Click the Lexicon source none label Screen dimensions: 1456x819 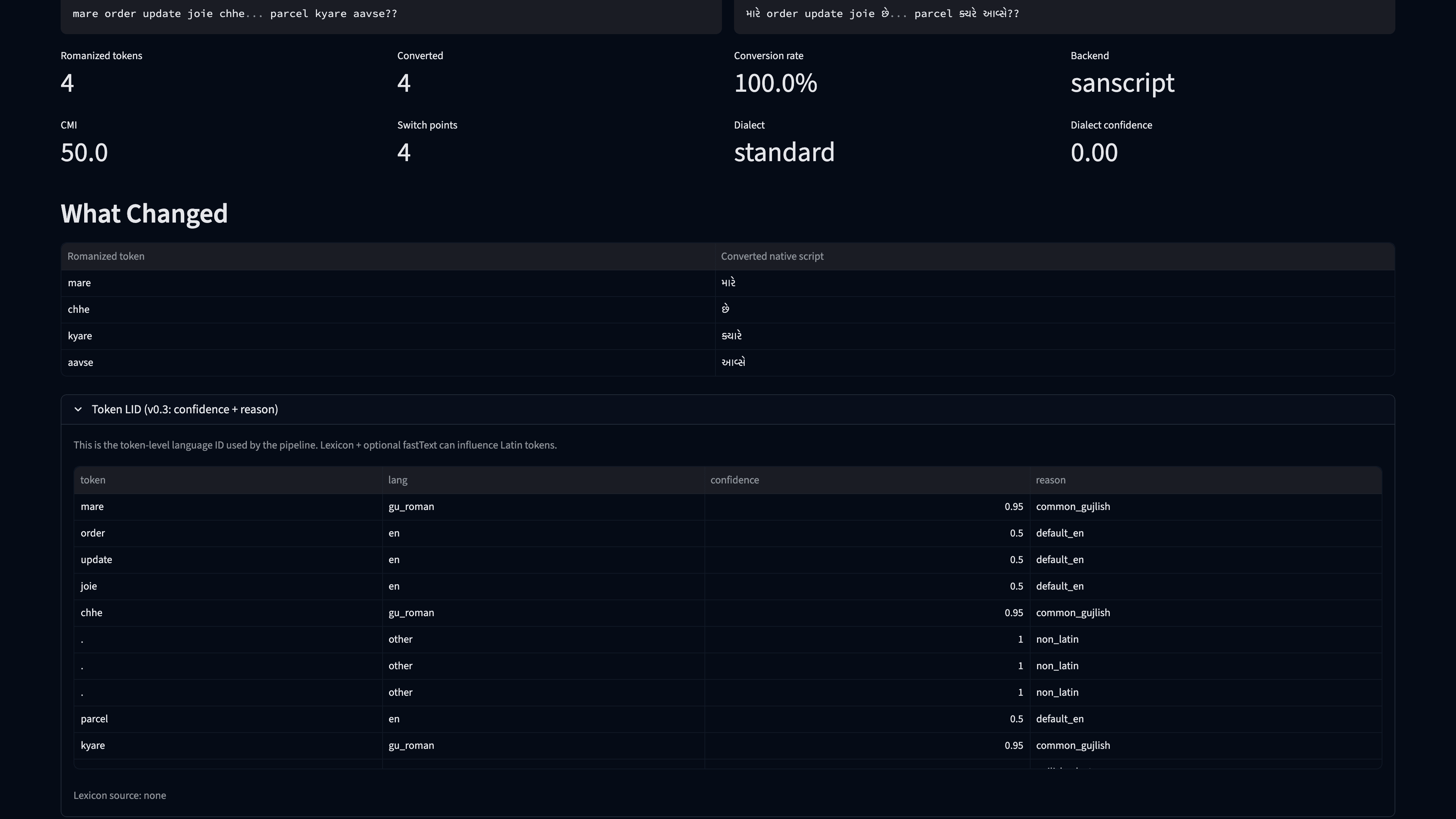click(x=120, y=795)
